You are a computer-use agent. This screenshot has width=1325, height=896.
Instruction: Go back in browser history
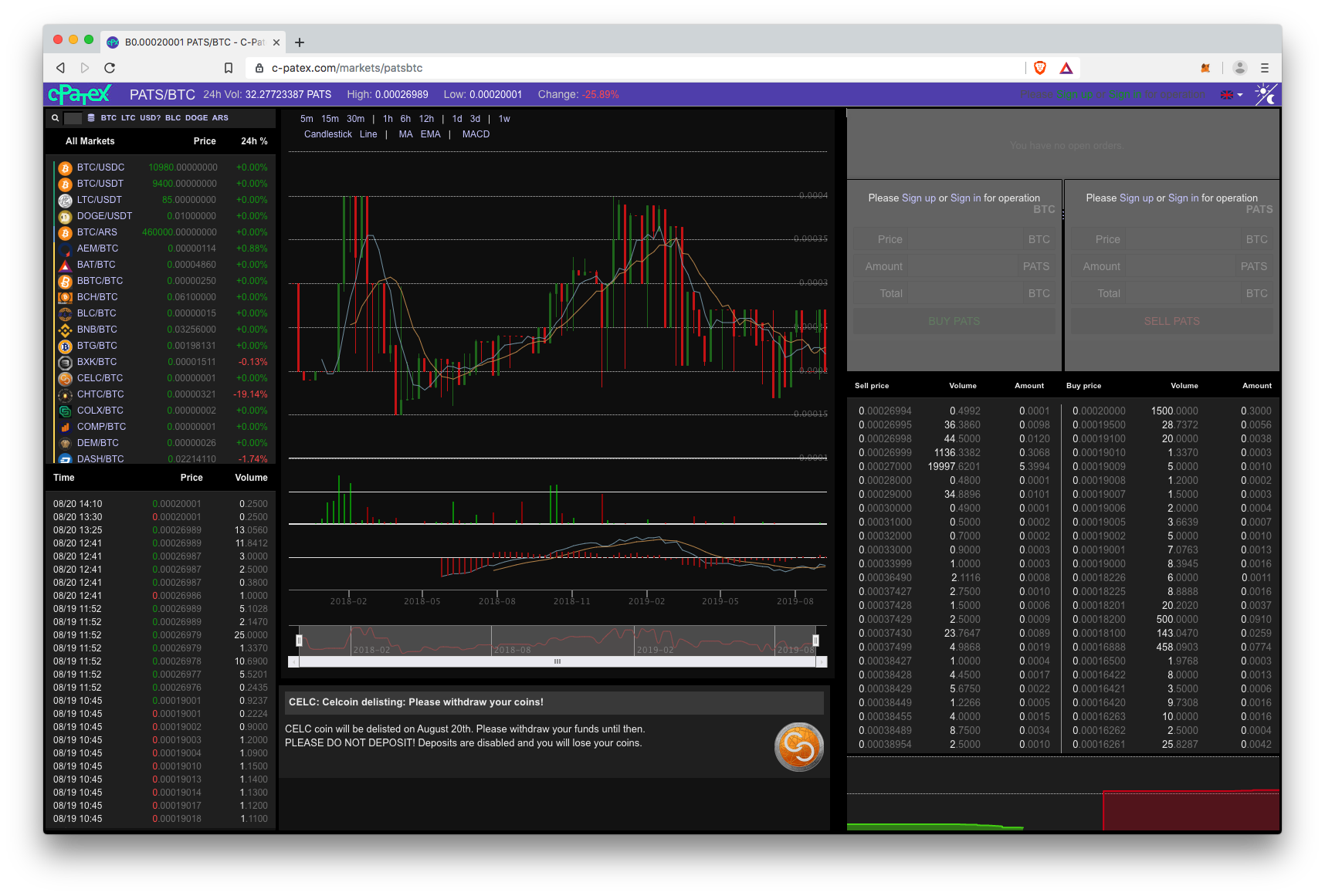pos(60,68)
